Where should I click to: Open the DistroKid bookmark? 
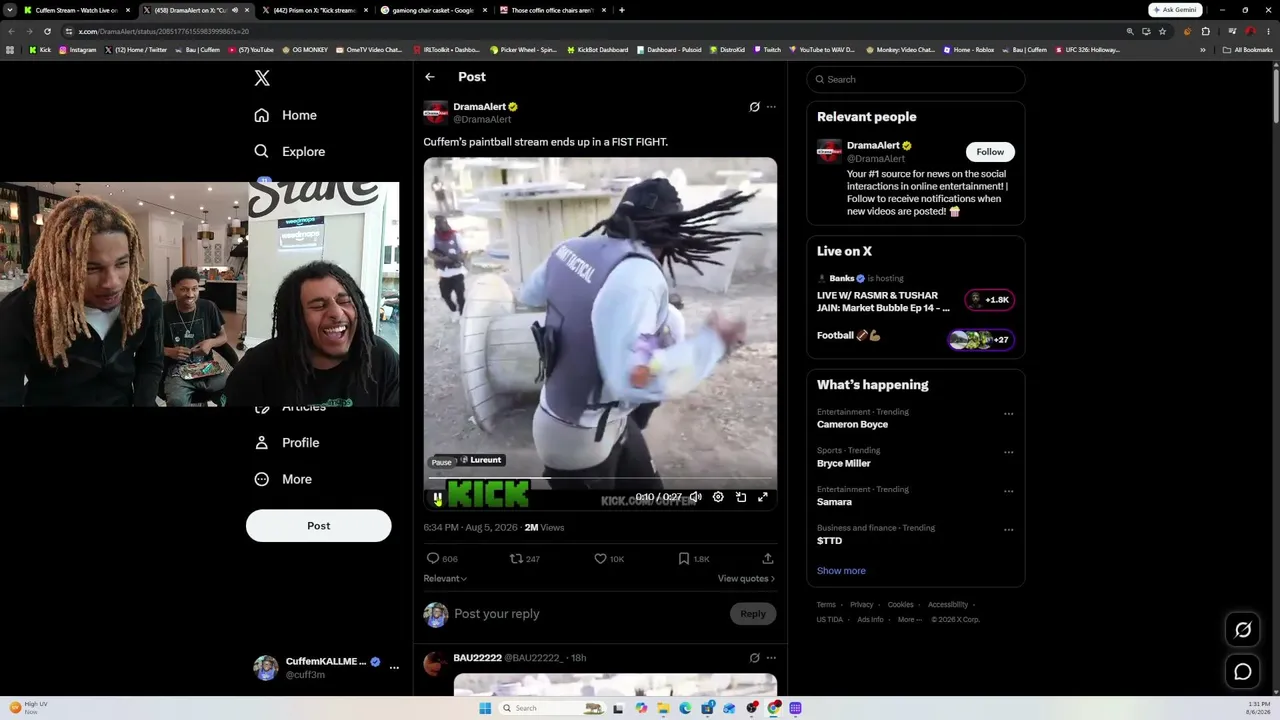click(727, 50)
